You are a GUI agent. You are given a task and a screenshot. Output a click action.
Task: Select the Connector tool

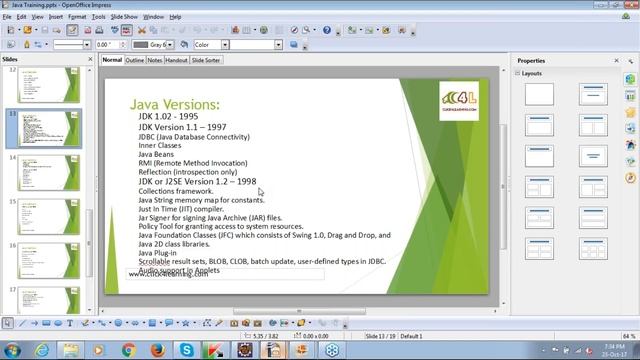(102, 323)
